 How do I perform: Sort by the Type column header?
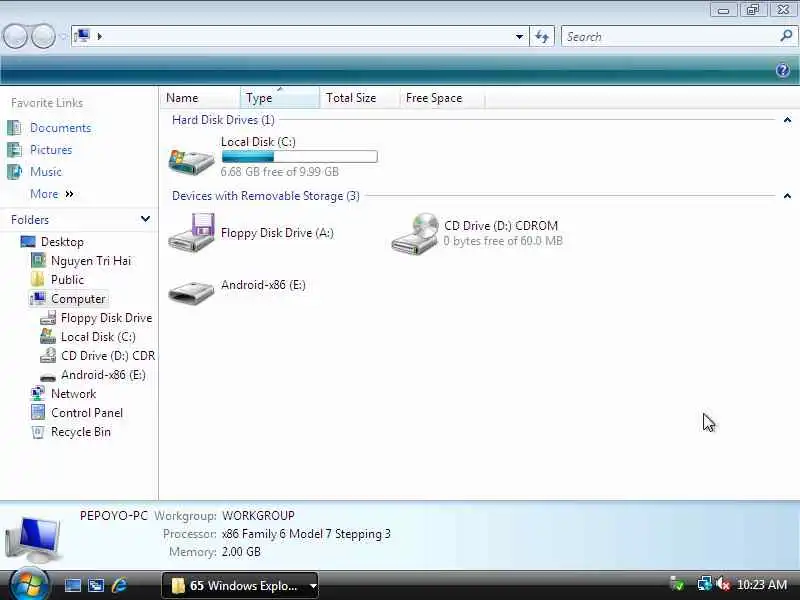[x=280, y=97]
